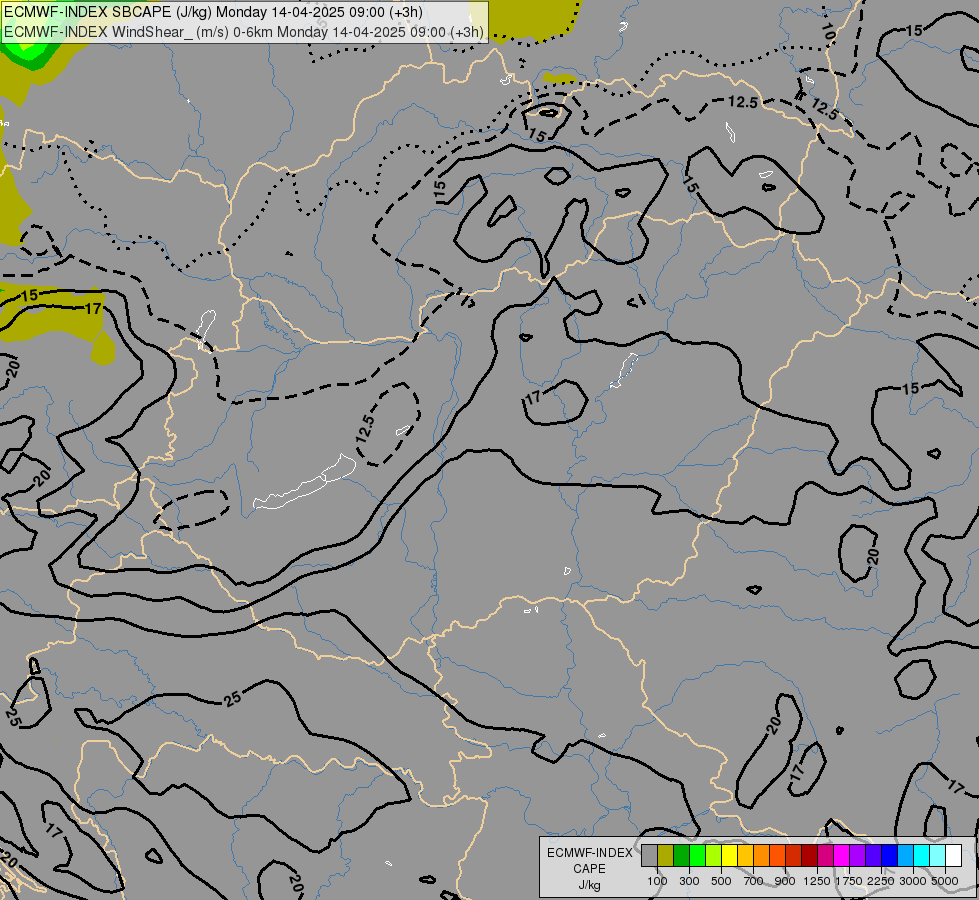Click the legend value 1250
Image resolution: width=979 pixels, height=900 pixels.
click(x=817, y=881)
